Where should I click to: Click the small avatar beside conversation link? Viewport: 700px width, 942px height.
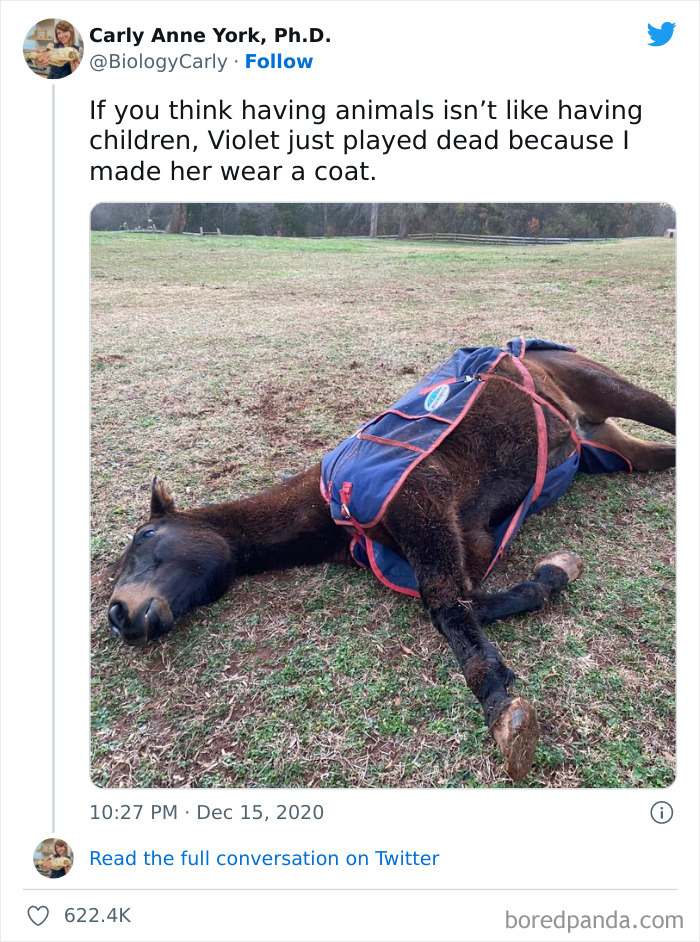pos(53,858)
